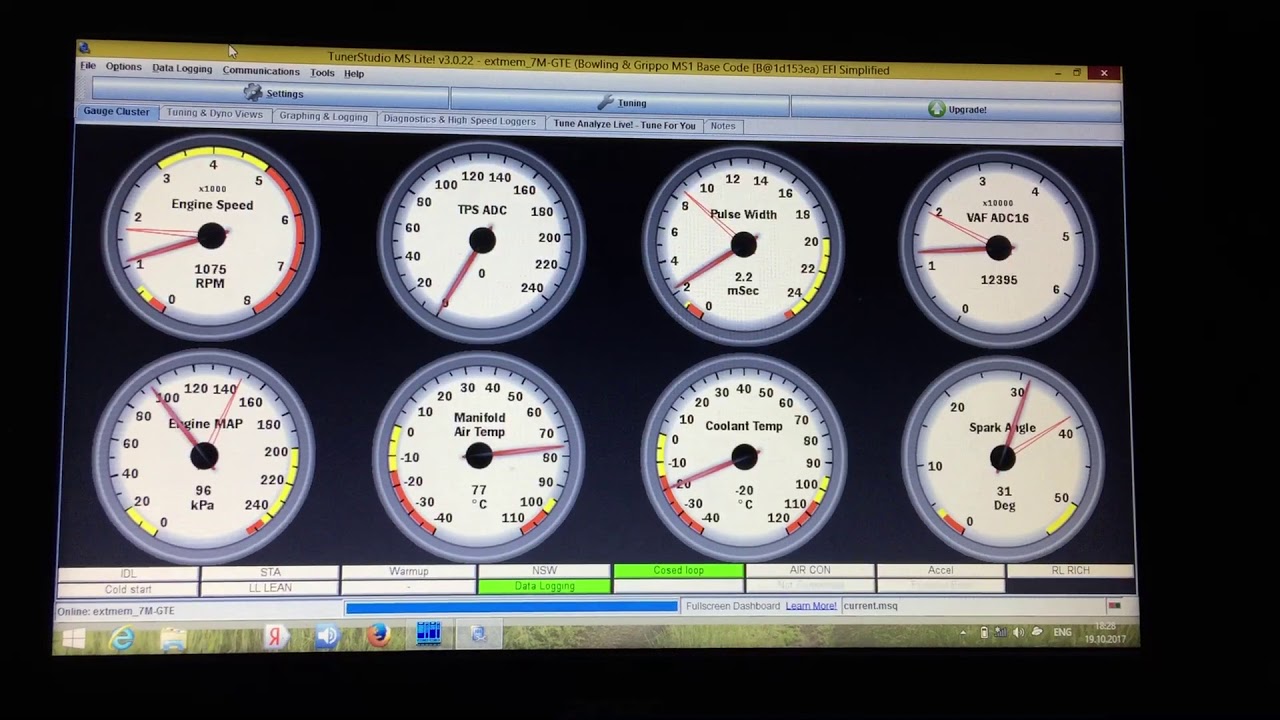Screen dimensions: 1280x720
Task: Click the Cold start status indicator
Action: pos(129,590)
